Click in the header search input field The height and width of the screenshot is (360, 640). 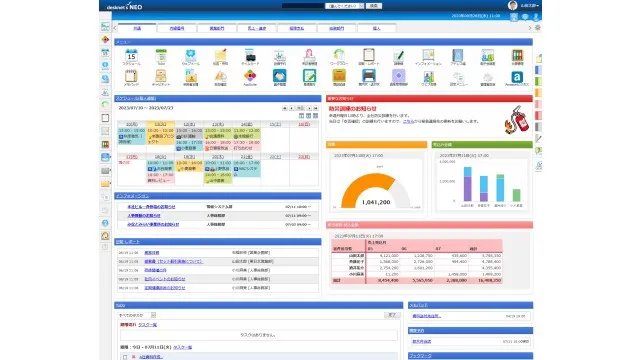coord(302,6)
